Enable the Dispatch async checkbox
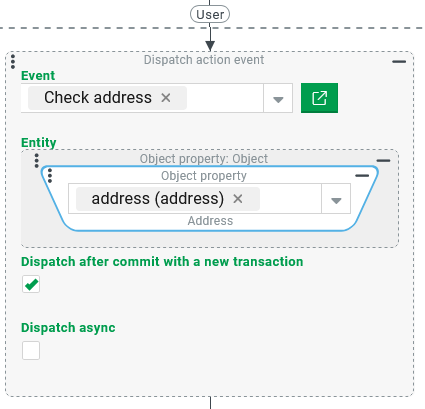The image size is (425, 409). pyautogui.click(x=31, y=350)
